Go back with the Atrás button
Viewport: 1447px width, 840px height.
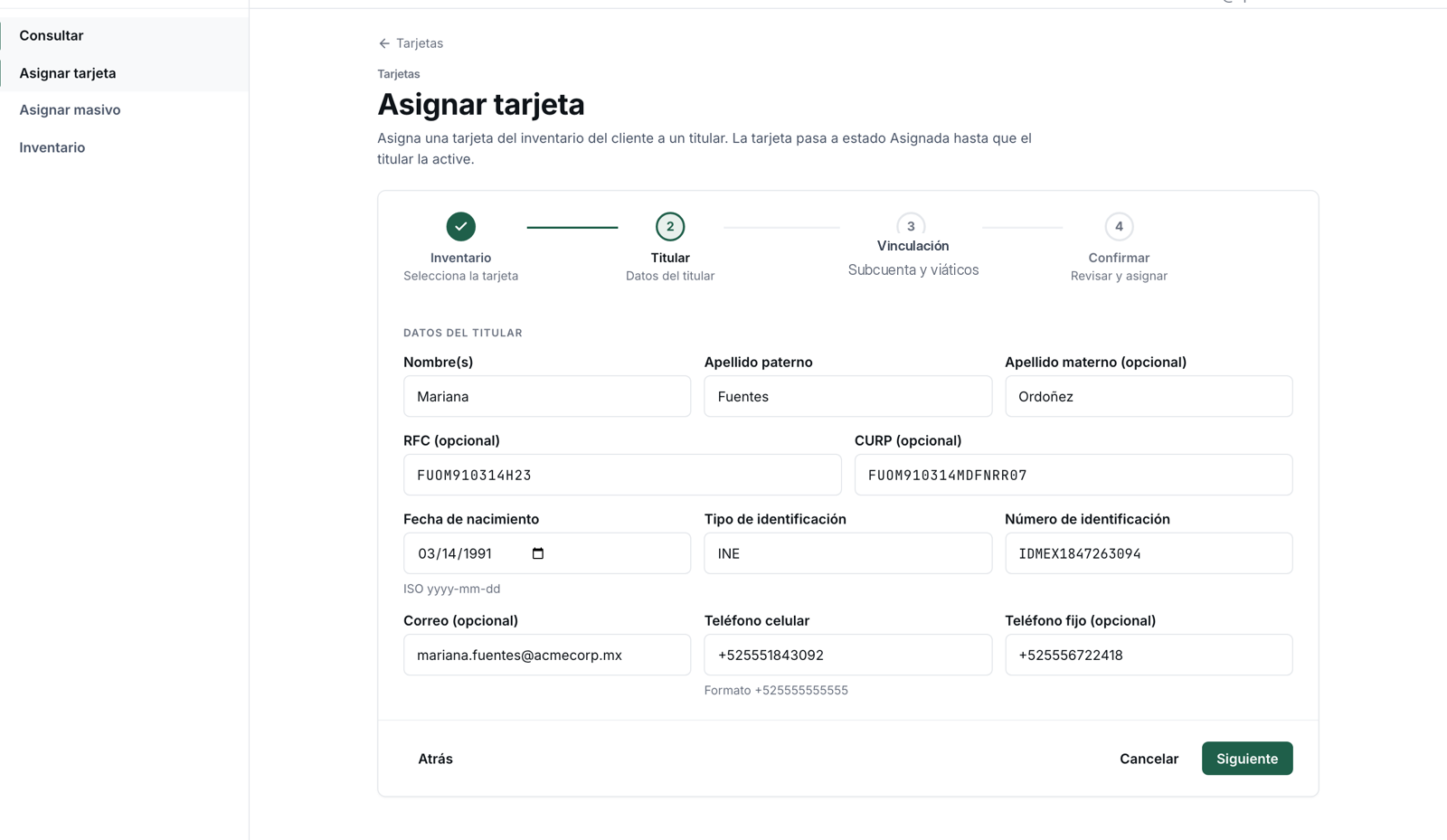coord(435,759)
